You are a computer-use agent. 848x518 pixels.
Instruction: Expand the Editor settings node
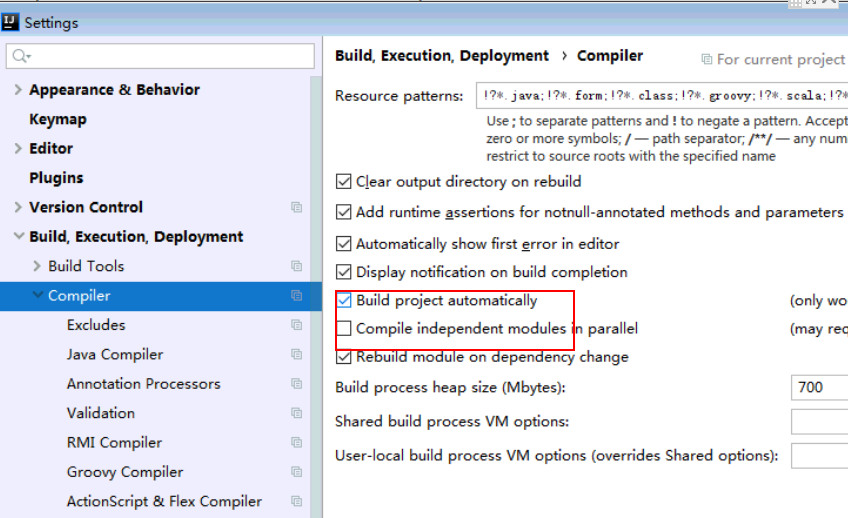[x=18, y=149]
